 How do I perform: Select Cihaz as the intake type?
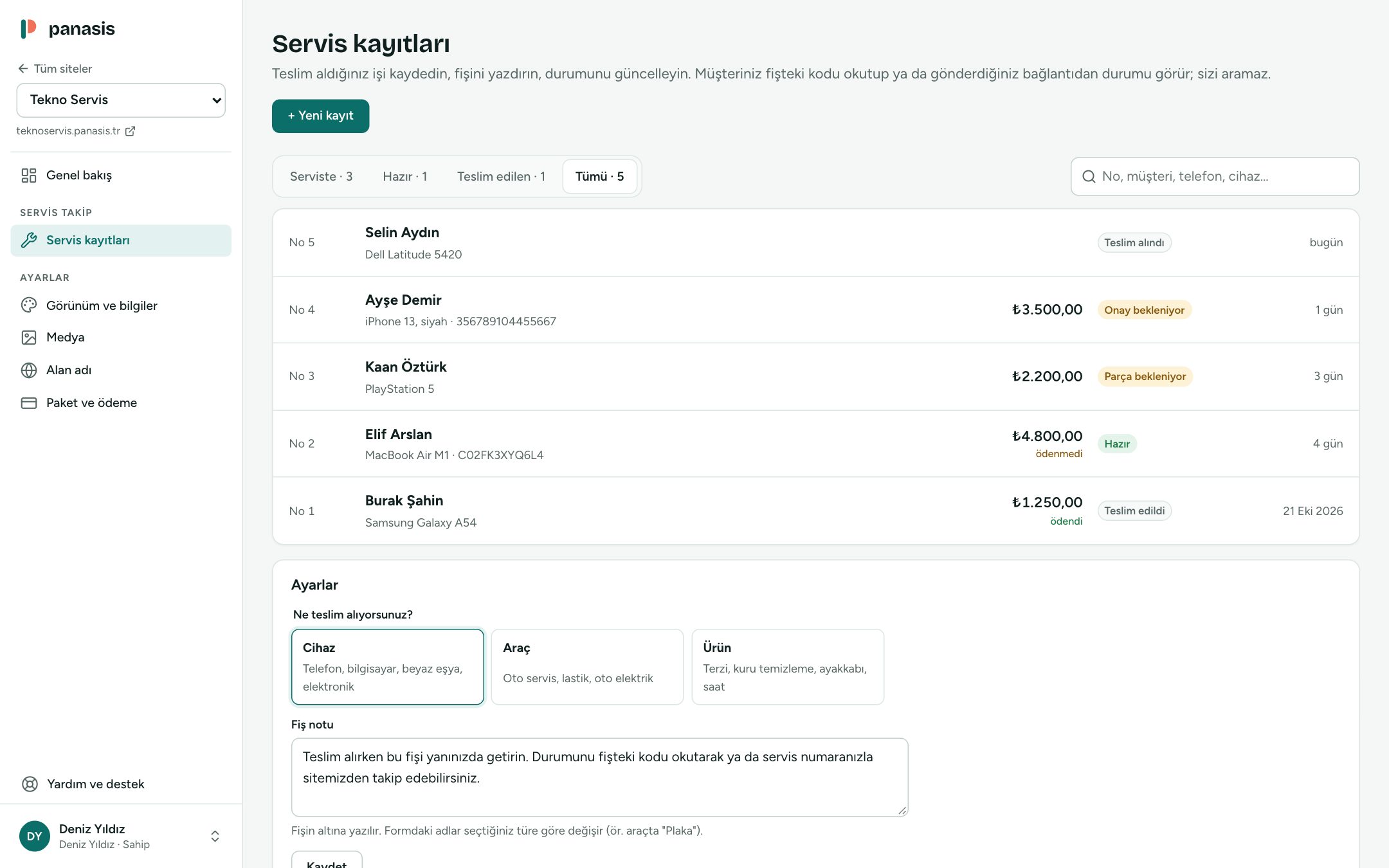click(388, 667)
